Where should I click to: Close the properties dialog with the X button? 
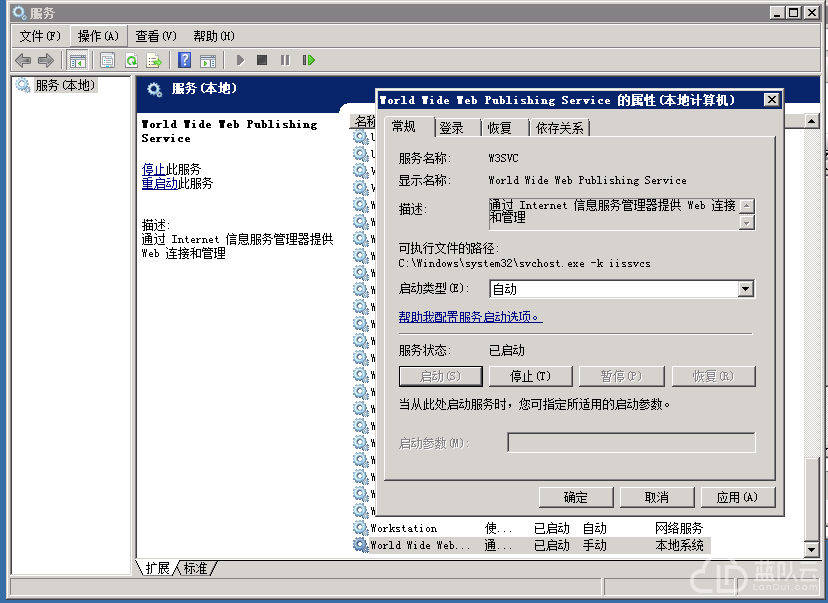771,99
